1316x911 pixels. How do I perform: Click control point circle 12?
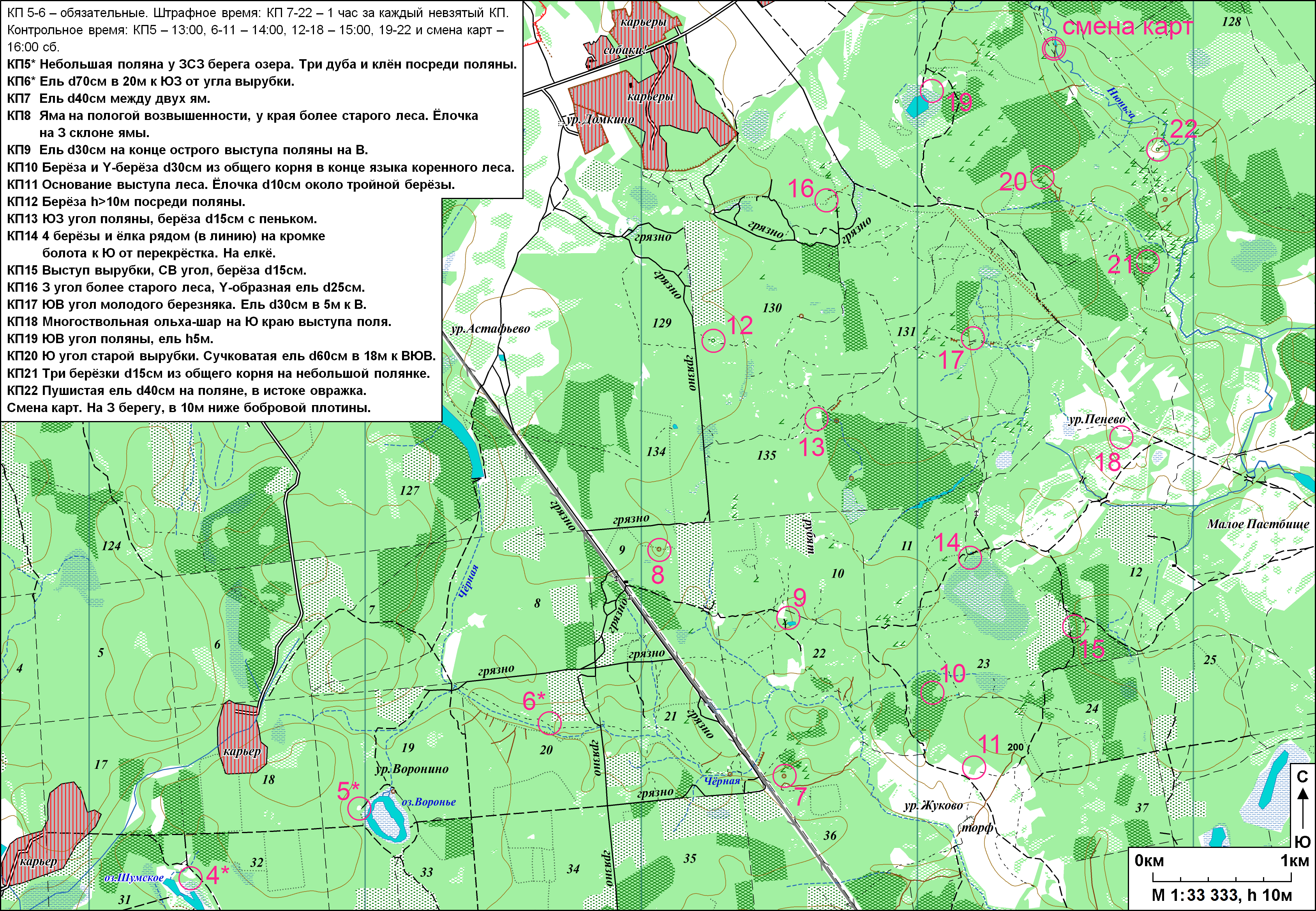click(713, 341)
